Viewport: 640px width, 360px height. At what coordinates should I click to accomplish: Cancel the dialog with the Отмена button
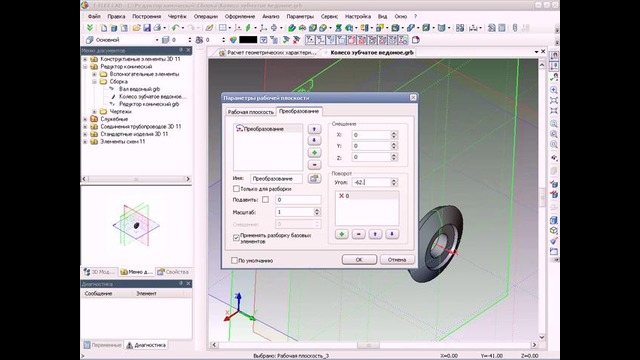(397, 260)
